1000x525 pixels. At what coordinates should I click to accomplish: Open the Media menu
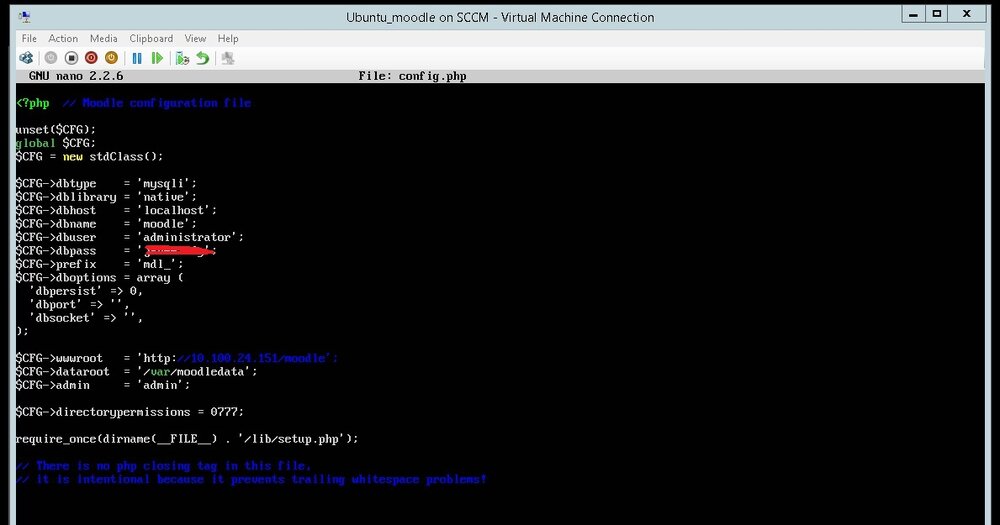pyautogui.click(x=103, y=38)
